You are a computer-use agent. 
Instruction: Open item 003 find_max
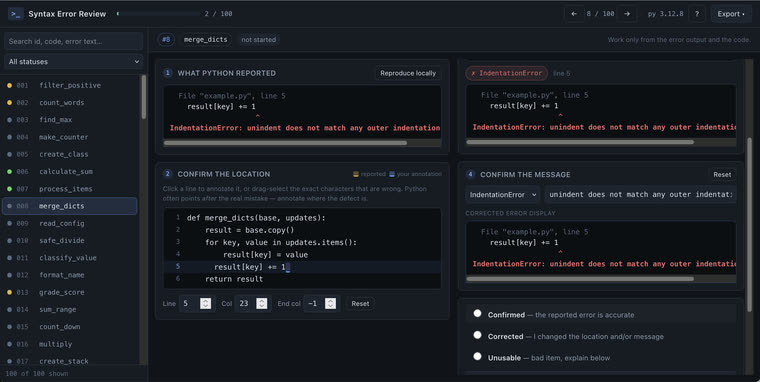(x=70, y=120)
